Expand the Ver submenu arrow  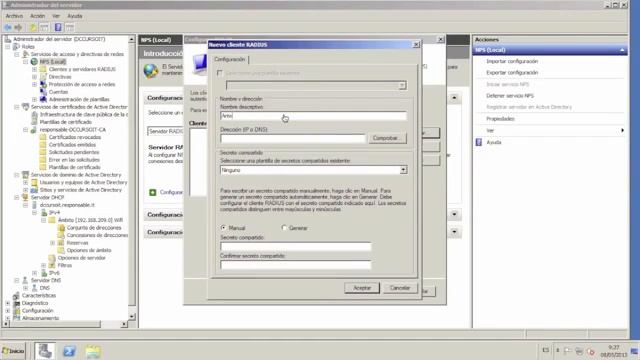click(622, 130)
